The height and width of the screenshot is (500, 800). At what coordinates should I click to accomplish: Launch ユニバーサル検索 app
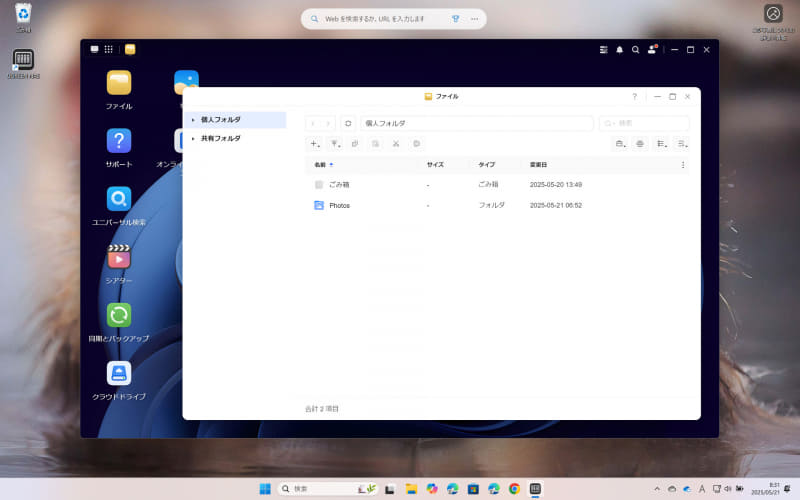click(119, 199)
